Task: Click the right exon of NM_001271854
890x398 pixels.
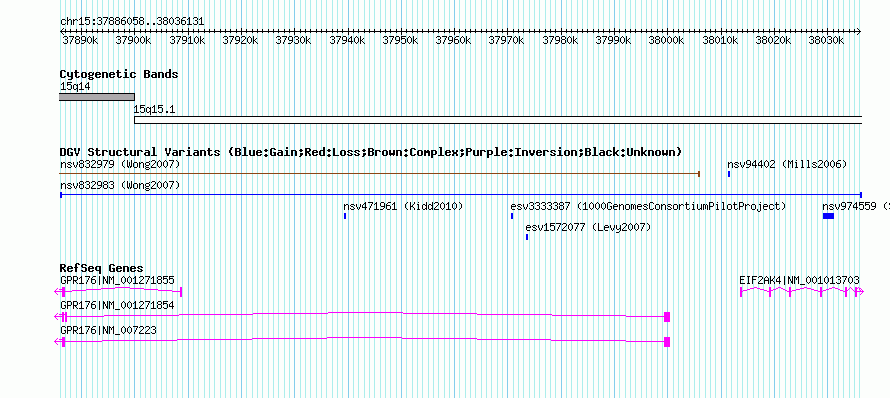Action: click(667, 317)
